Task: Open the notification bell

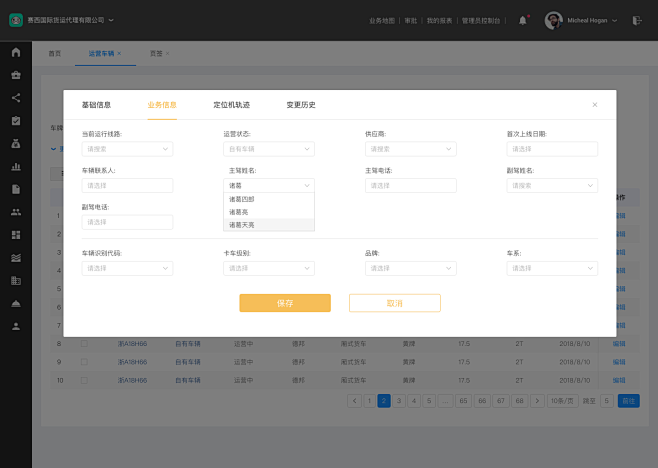Action: [522, 20]
